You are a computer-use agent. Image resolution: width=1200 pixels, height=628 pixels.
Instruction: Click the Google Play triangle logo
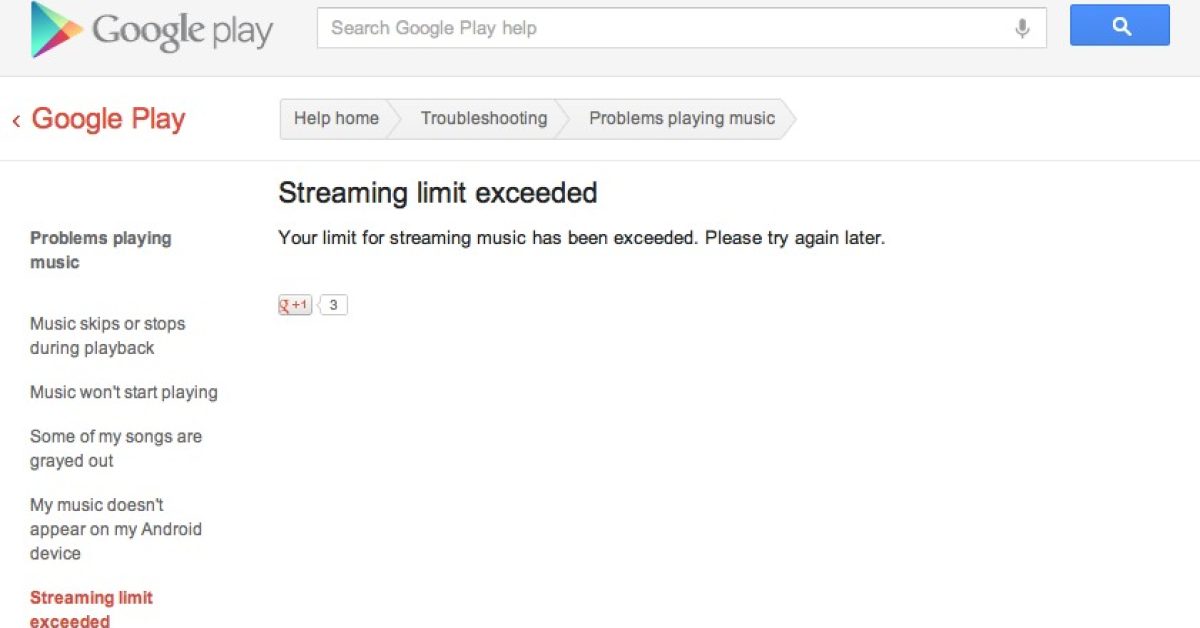click(56, 29)
